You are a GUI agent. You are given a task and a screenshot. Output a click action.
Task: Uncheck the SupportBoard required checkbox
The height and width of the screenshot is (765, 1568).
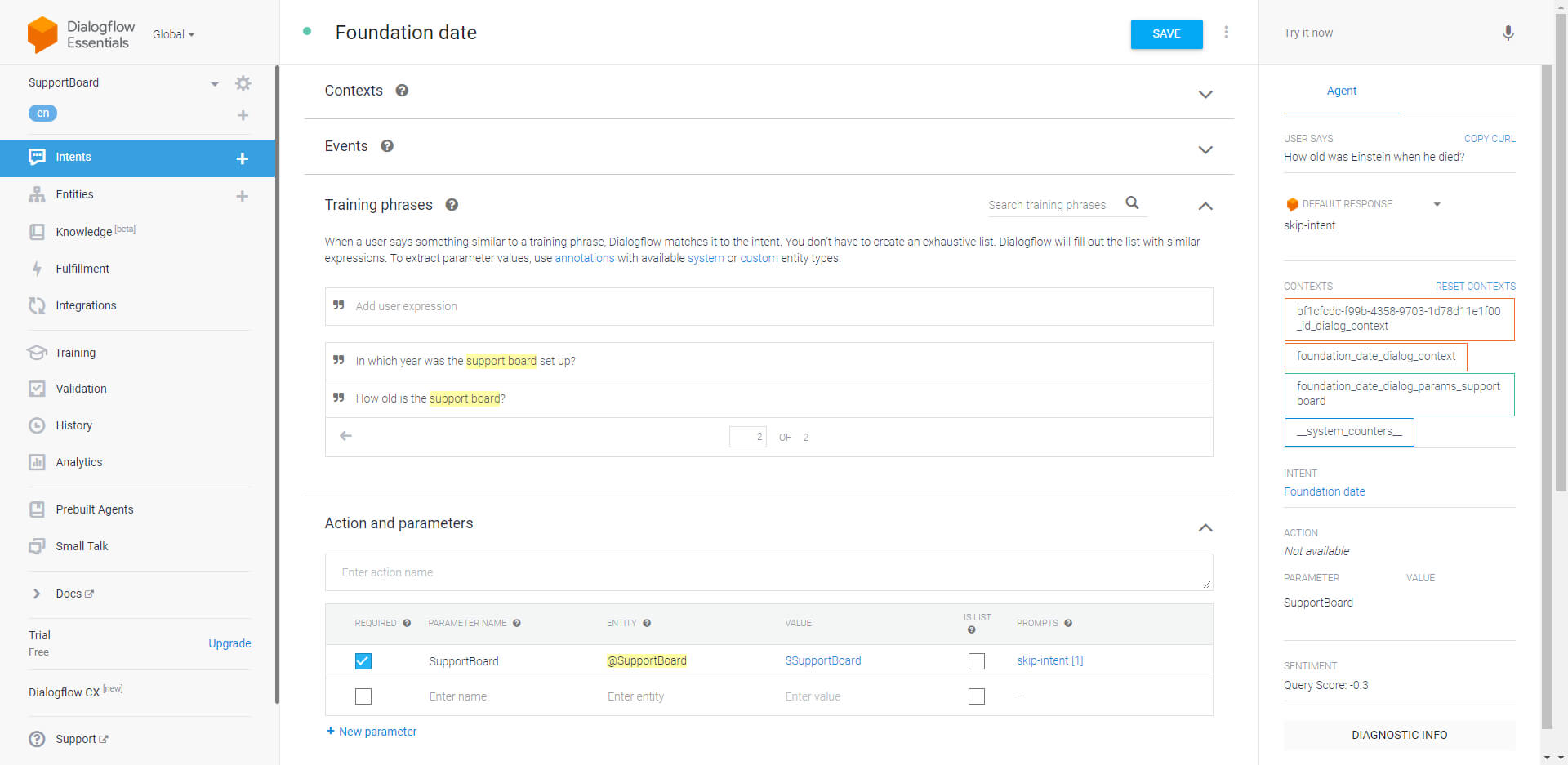363,661
